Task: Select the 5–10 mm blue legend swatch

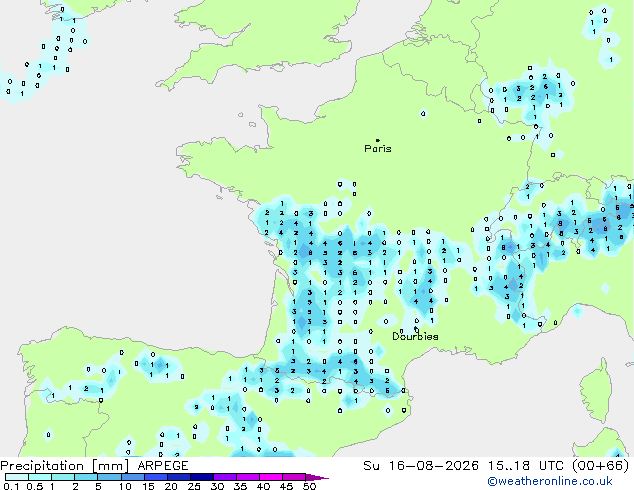Action: (x=109, y=477)
